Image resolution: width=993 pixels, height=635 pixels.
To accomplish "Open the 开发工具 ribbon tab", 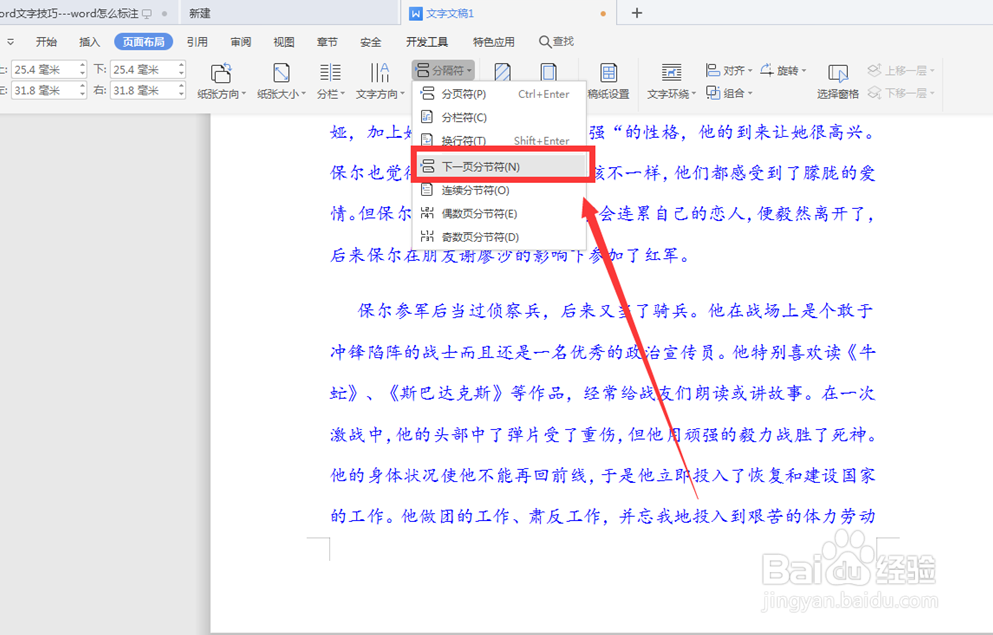I will (x=427, y=42).
